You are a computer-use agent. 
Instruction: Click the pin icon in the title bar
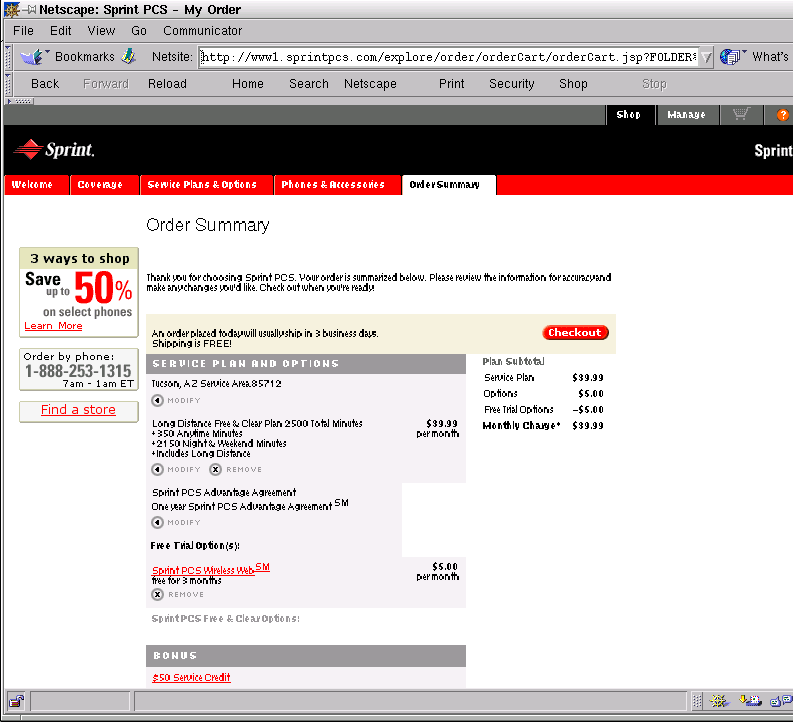31,9
